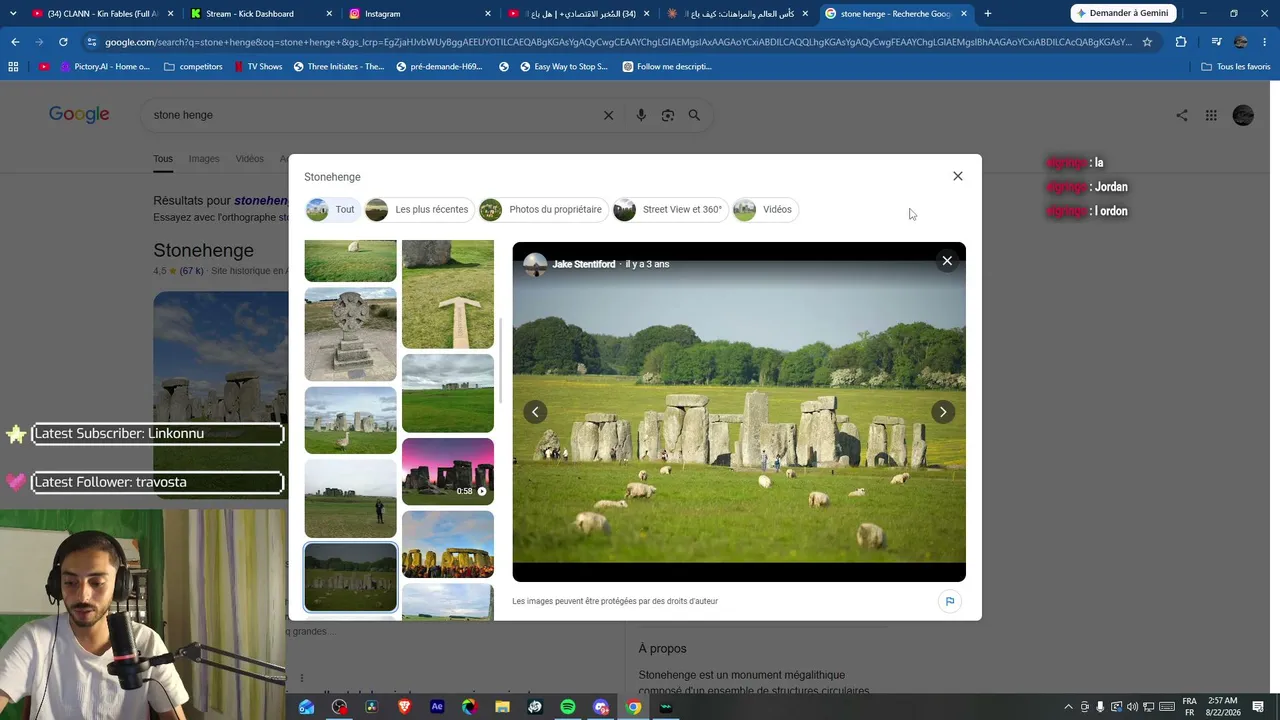Screen dimensions: 1280x720
Task: Open the competitors bookmark folder
Action: pos(193,67)
